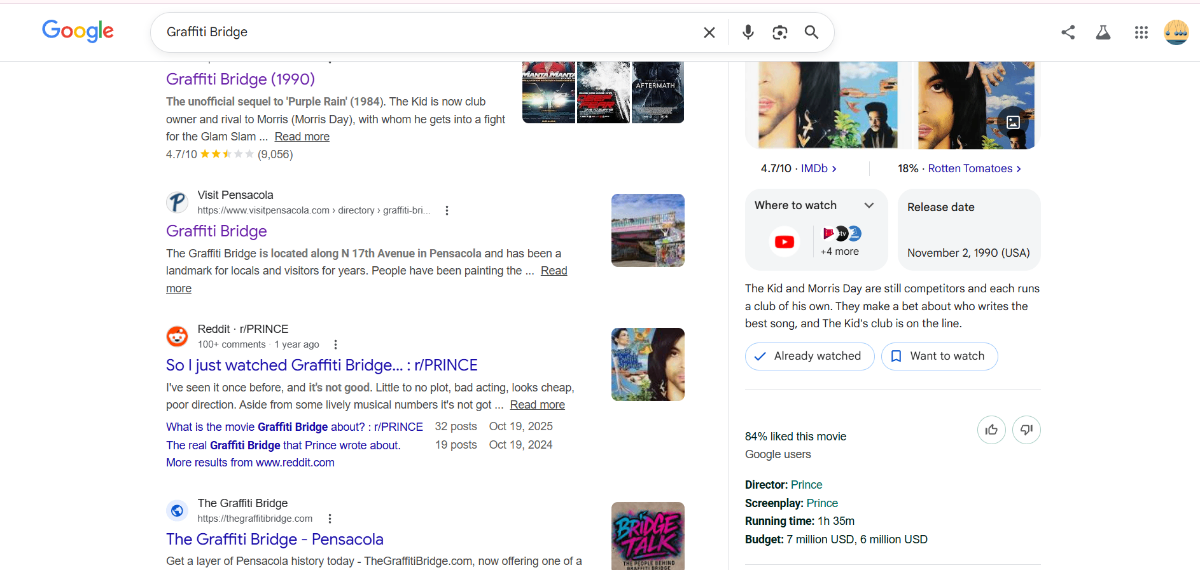The width and height of the screenshot is (1200, 570).
Task: Click More results from www.reddit.com
Action: [x=250, y=463]
